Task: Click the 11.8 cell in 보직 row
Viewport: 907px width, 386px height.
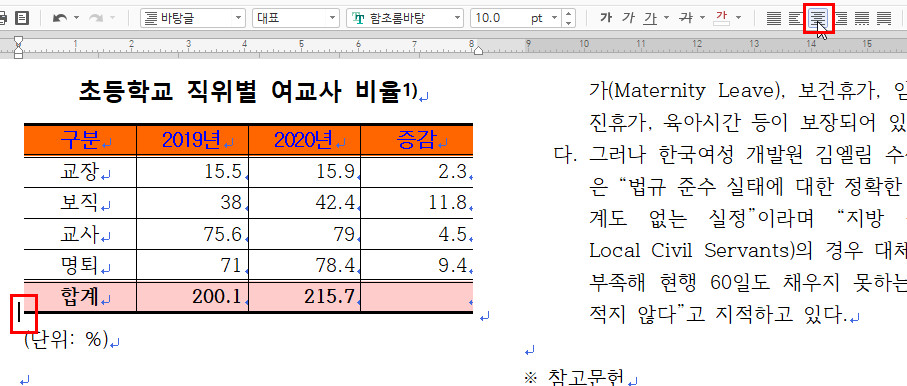Action: pos(417,203)
